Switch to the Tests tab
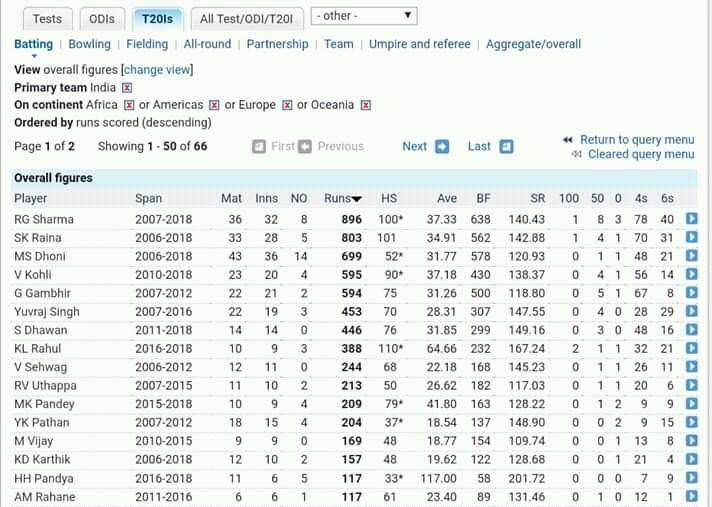Viewport: 712px width, 507px height. (x=47, y=19)
